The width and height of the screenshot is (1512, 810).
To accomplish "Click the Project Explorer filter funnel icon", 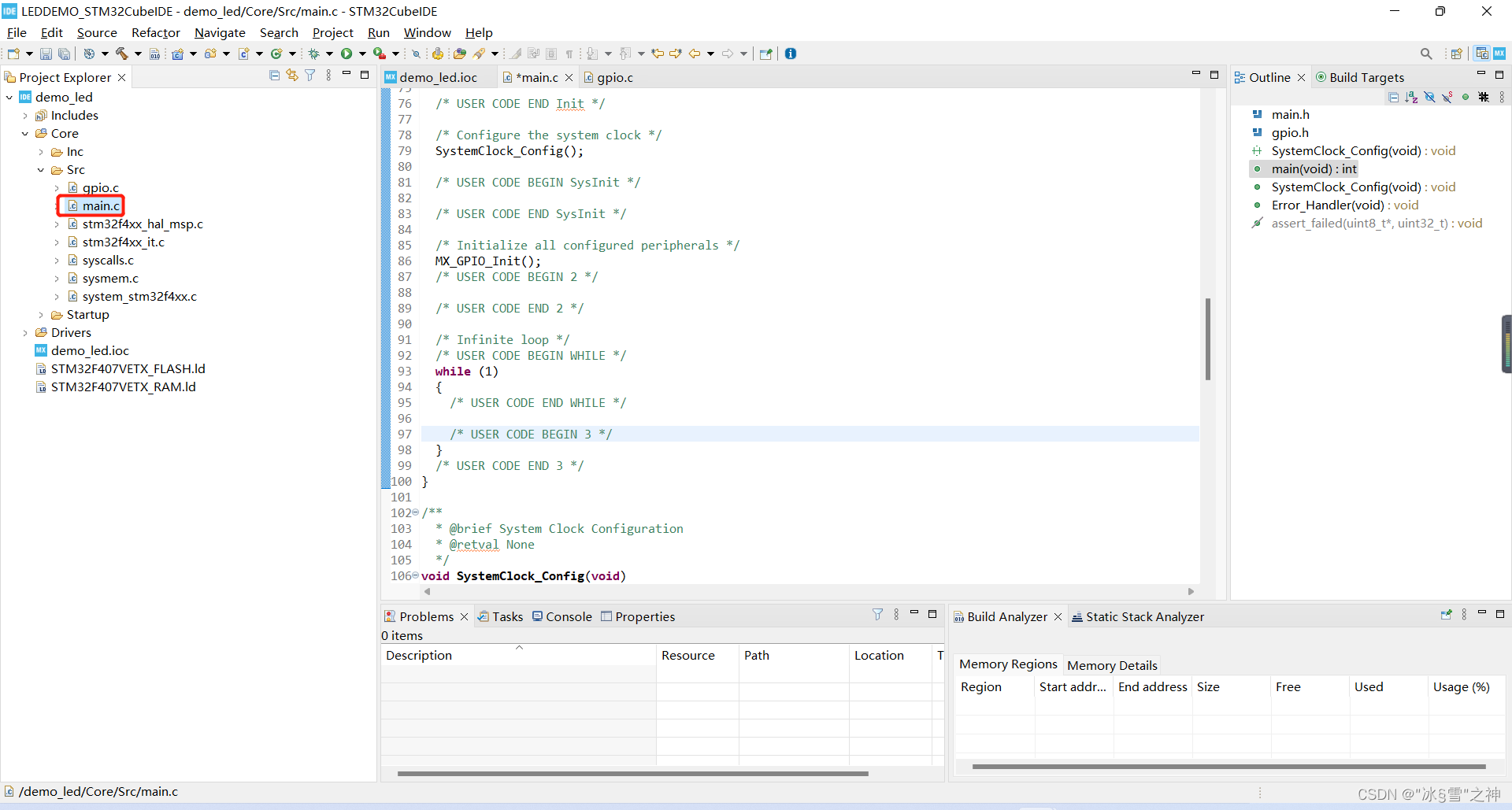I will [x=310, y=76].
